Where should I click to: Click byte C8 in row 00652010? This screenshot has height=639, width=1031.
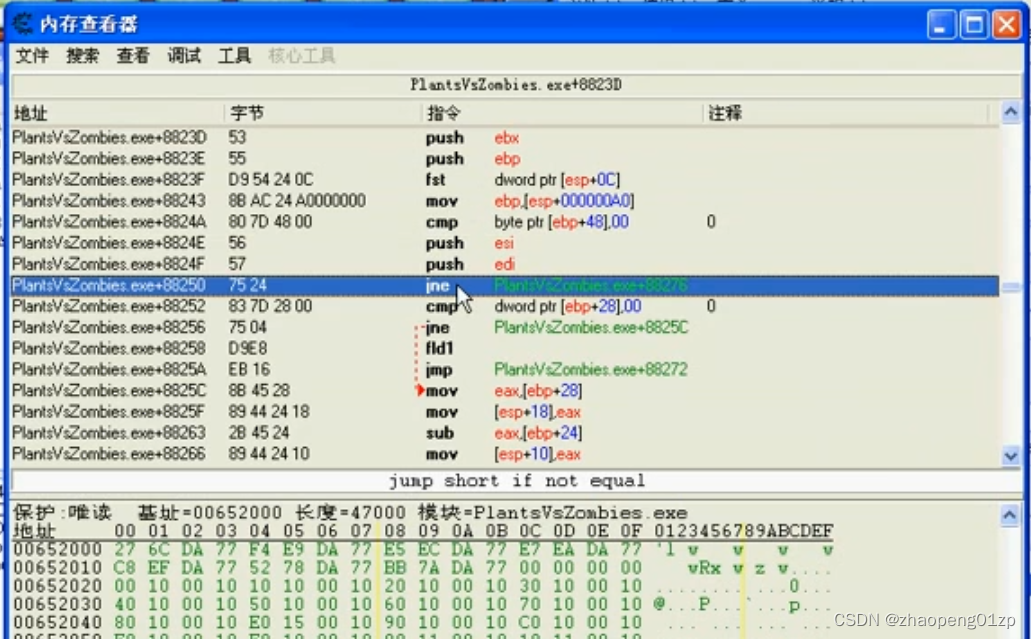click(x=124, y=568)
